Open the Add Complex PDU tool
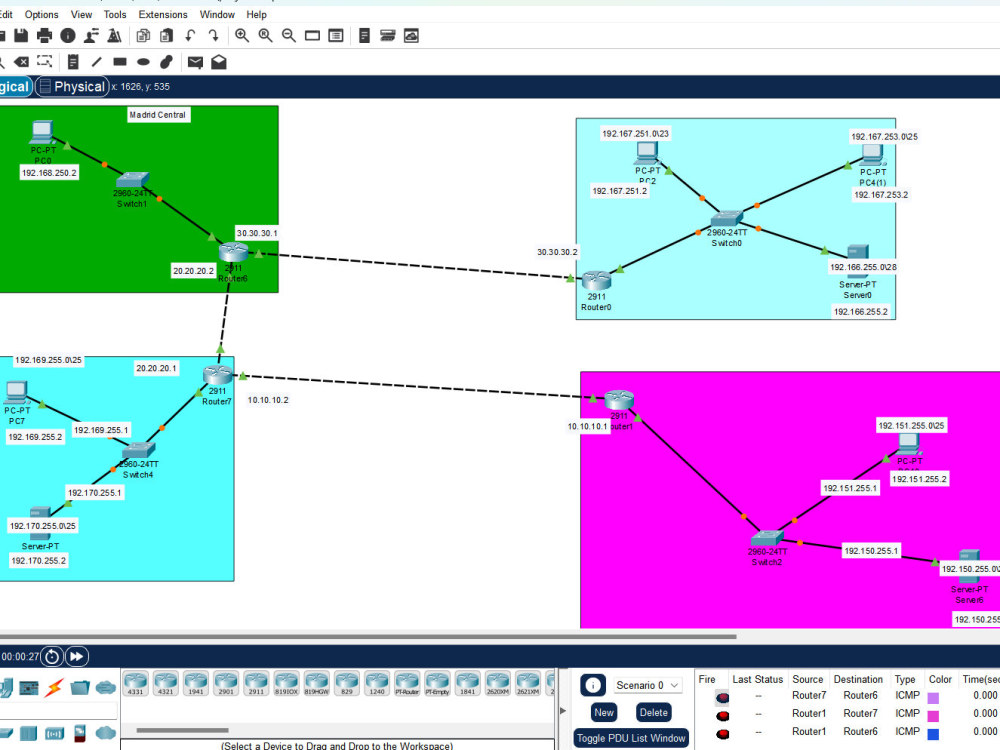Viewport: 1000px width, 750px height. pyautogui.click(x=219, y=61)
